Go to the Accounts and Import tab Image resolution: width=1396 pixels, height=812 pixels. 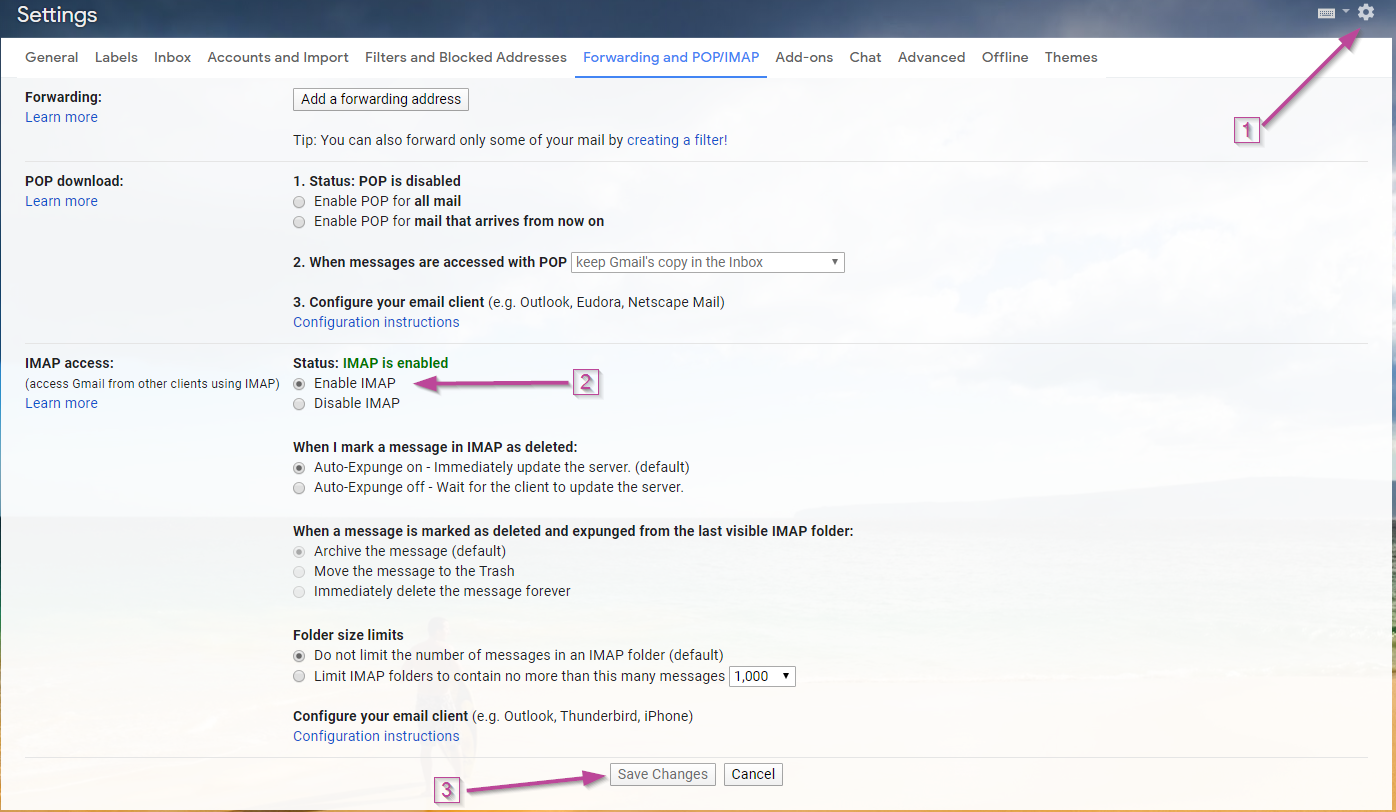[x=278, y=57]
